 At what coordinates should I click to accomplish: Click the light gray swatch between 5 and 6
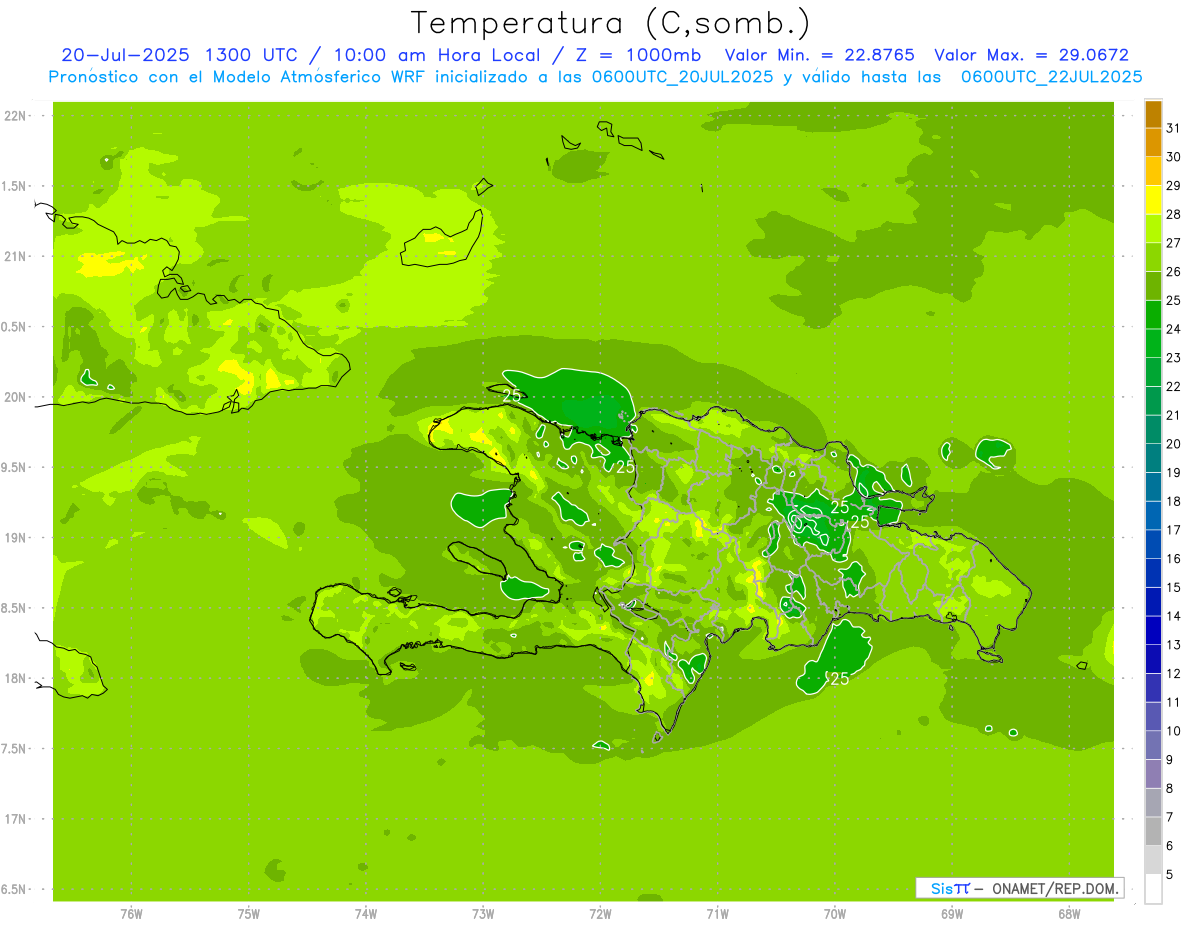click(x=1153, y=860)
